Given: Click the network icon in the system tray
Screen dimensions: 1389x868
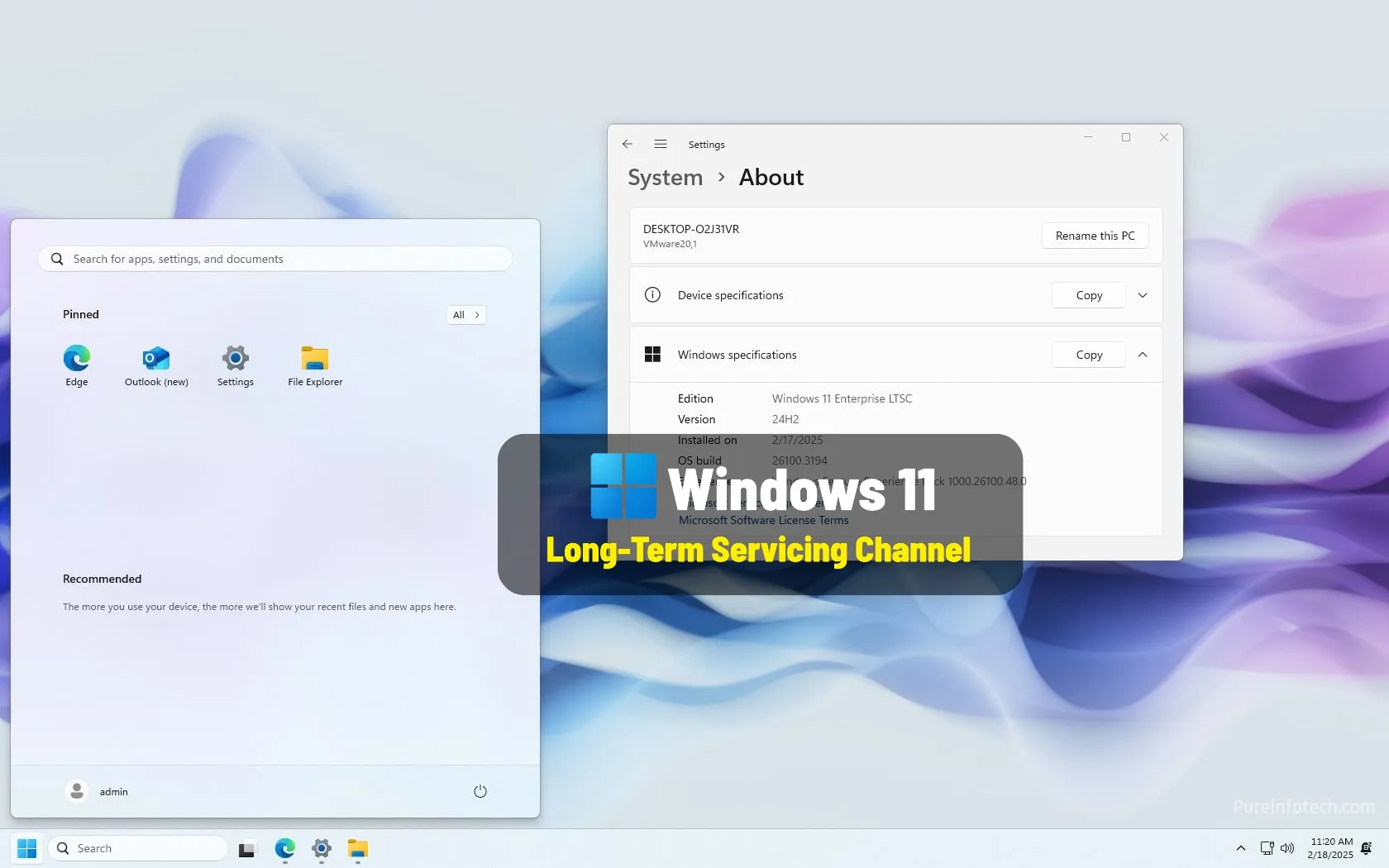Looking at the screenshot, I should (1266, 848).
